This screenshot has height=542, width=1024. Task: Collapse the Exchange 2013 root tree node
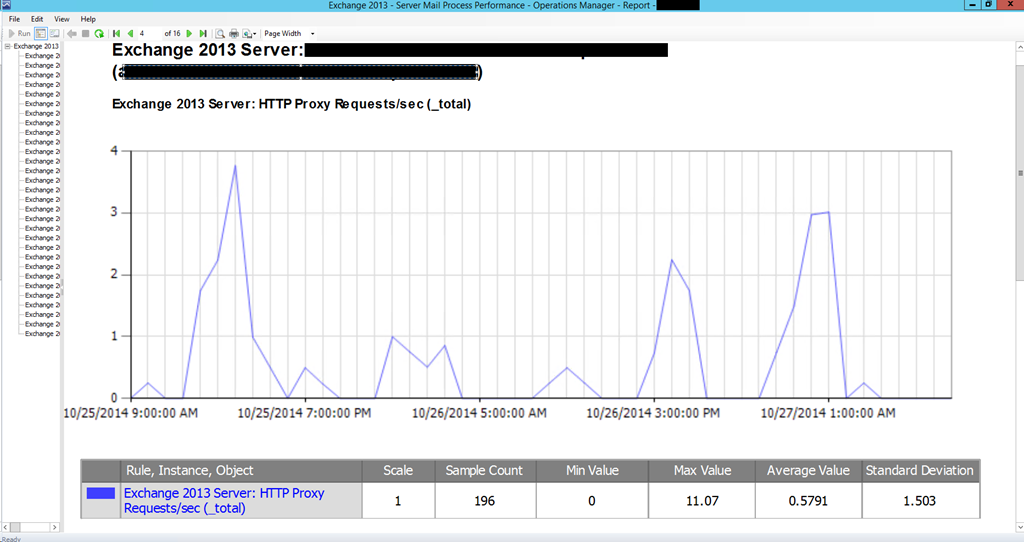tap(7, 46)
